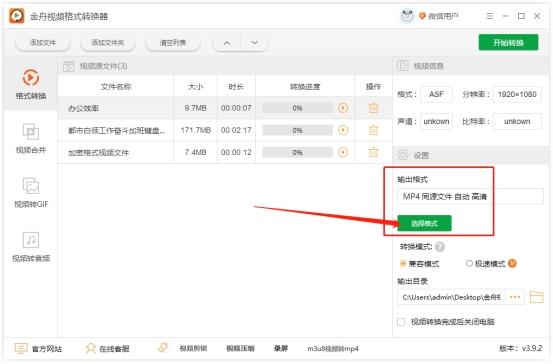Select the 加密格式视频文件 file name

98,153
